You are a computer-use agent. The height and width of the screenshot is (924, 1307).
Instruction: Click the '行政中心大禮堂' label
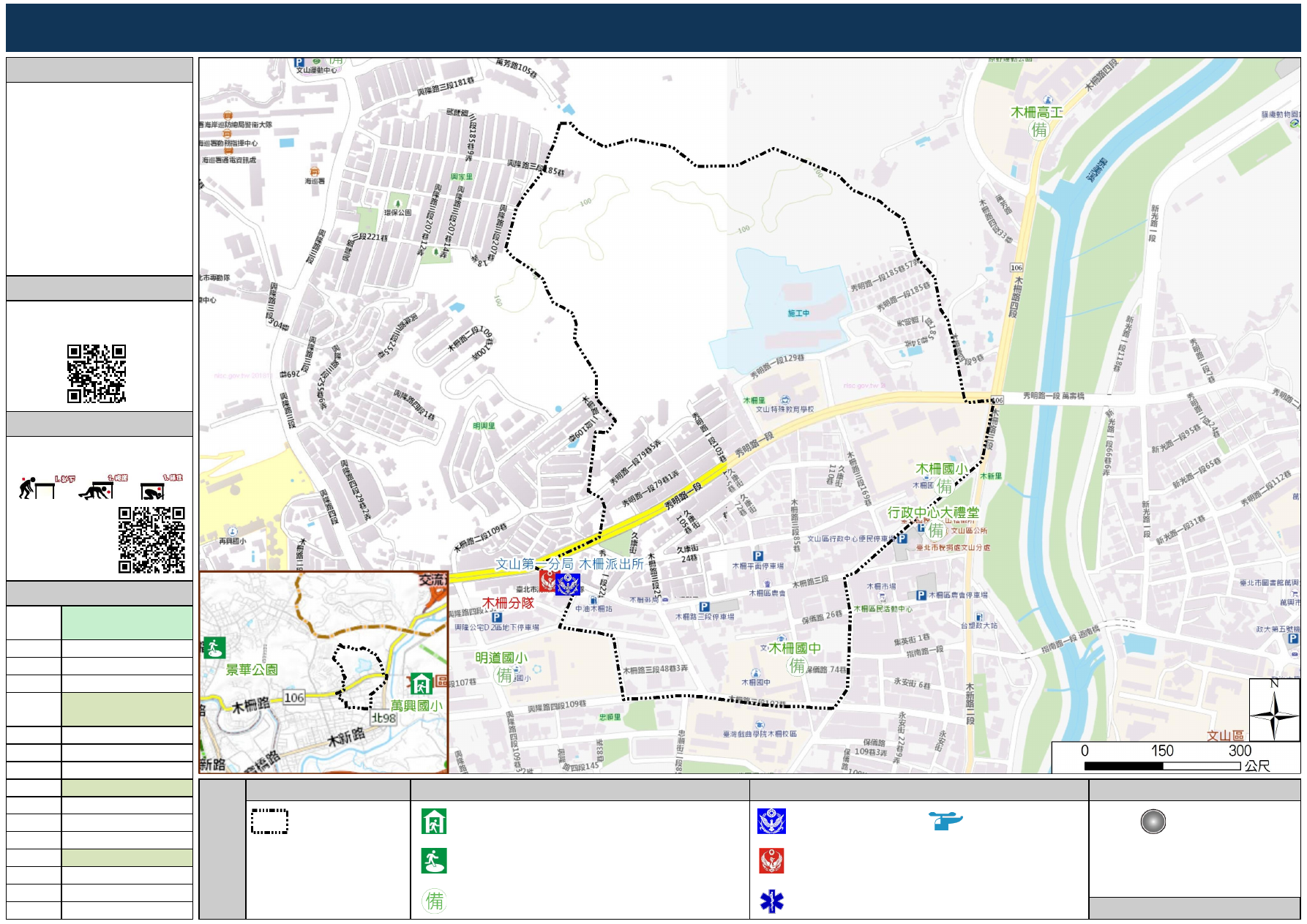click(x=933, y=512)
